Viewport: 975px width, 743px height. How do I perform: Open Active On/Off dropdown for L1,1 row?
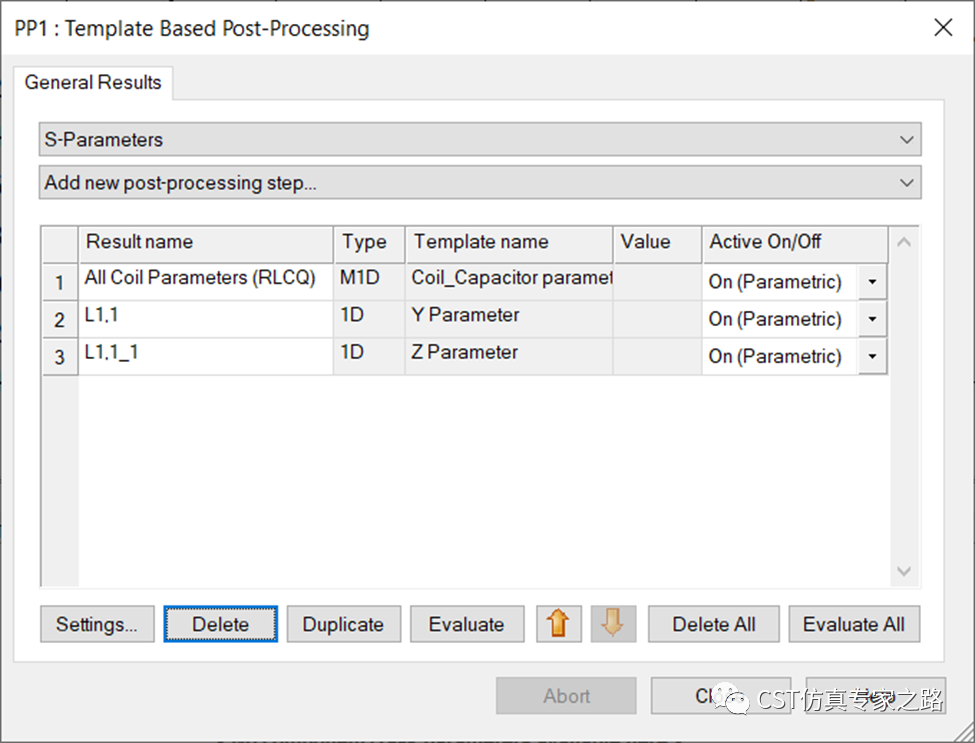pyautogui.click(x=872, y=319)
